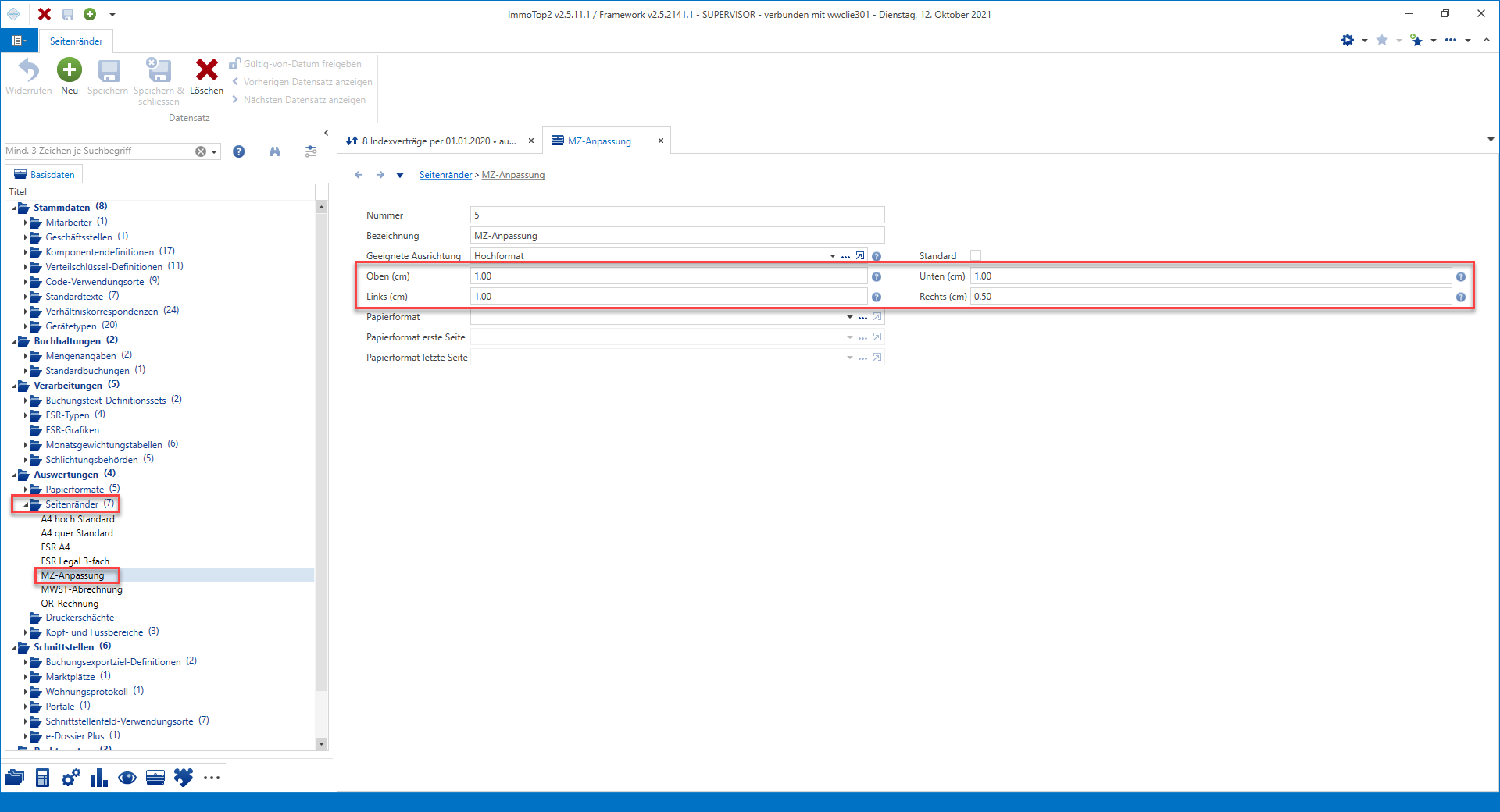The height and width of the screenshot is (812, 1500).
Task: Select A4 quer Standard tree item
Action: pyautogui.click(x=77, y=533)
